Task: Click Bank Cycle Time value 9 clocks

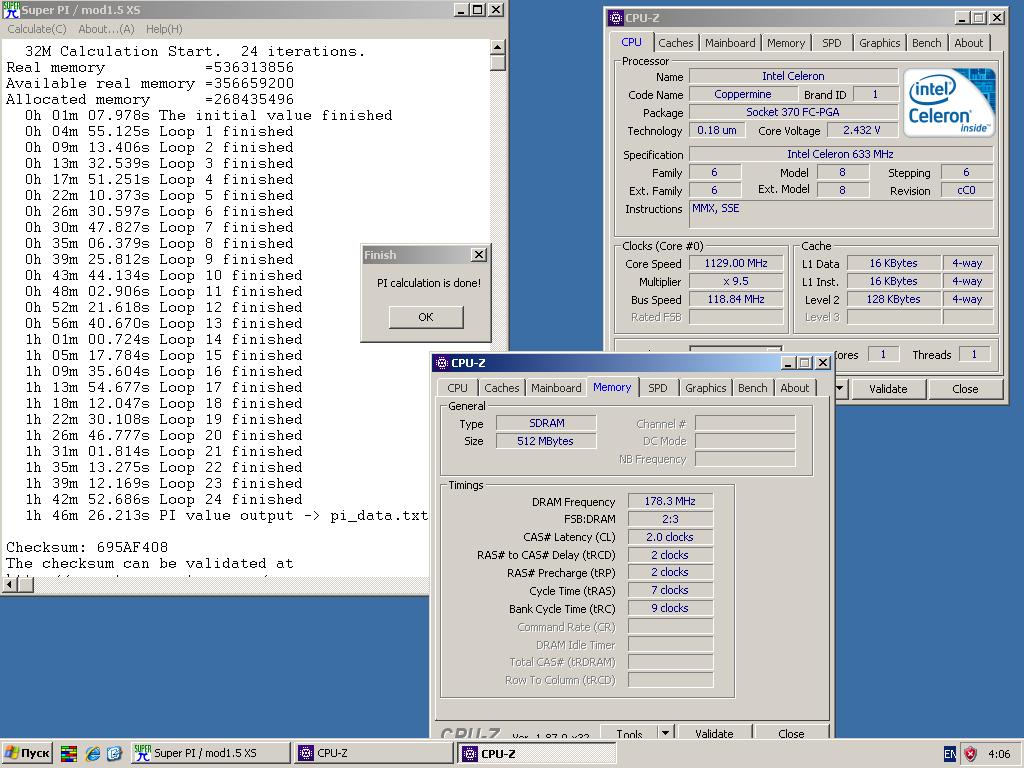Action: [x=670, y=608]
